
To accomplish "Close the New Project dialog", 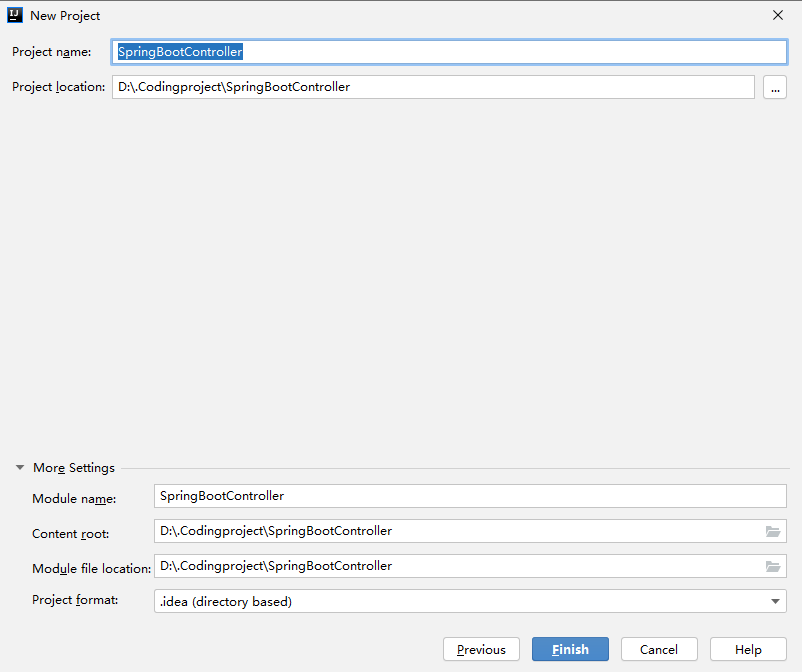I will click(777, 15).
